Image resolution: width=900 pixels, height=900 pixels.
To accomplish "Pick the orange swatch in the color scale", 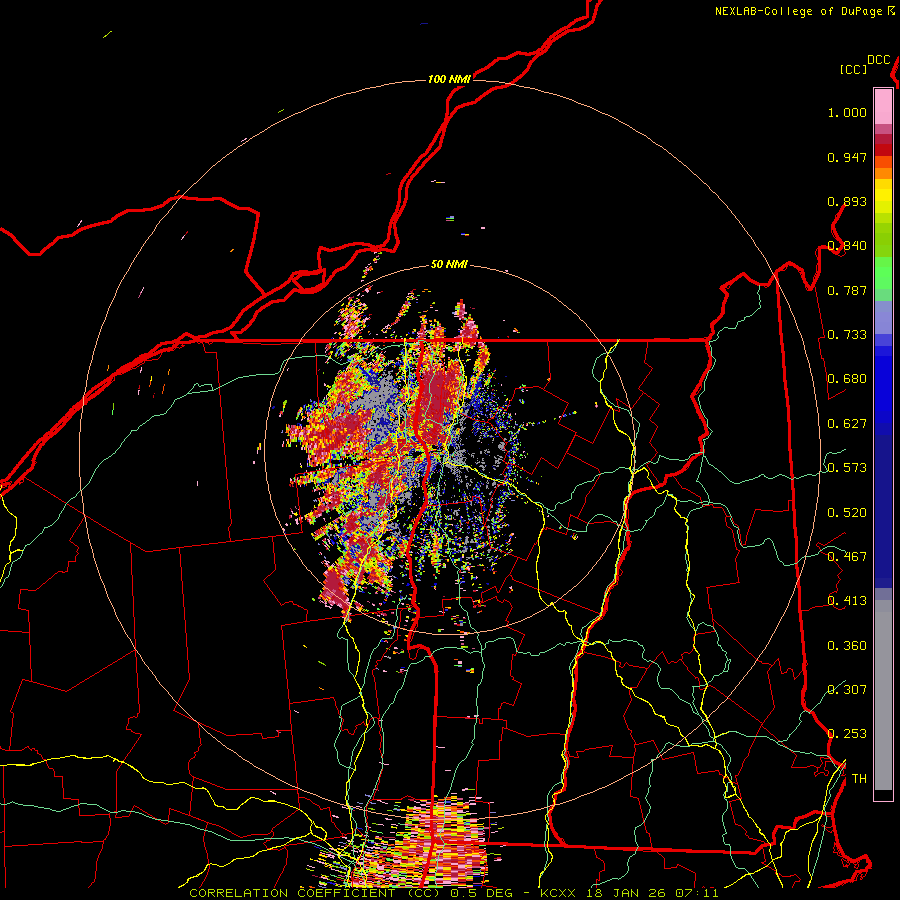I will click(883, 173).
